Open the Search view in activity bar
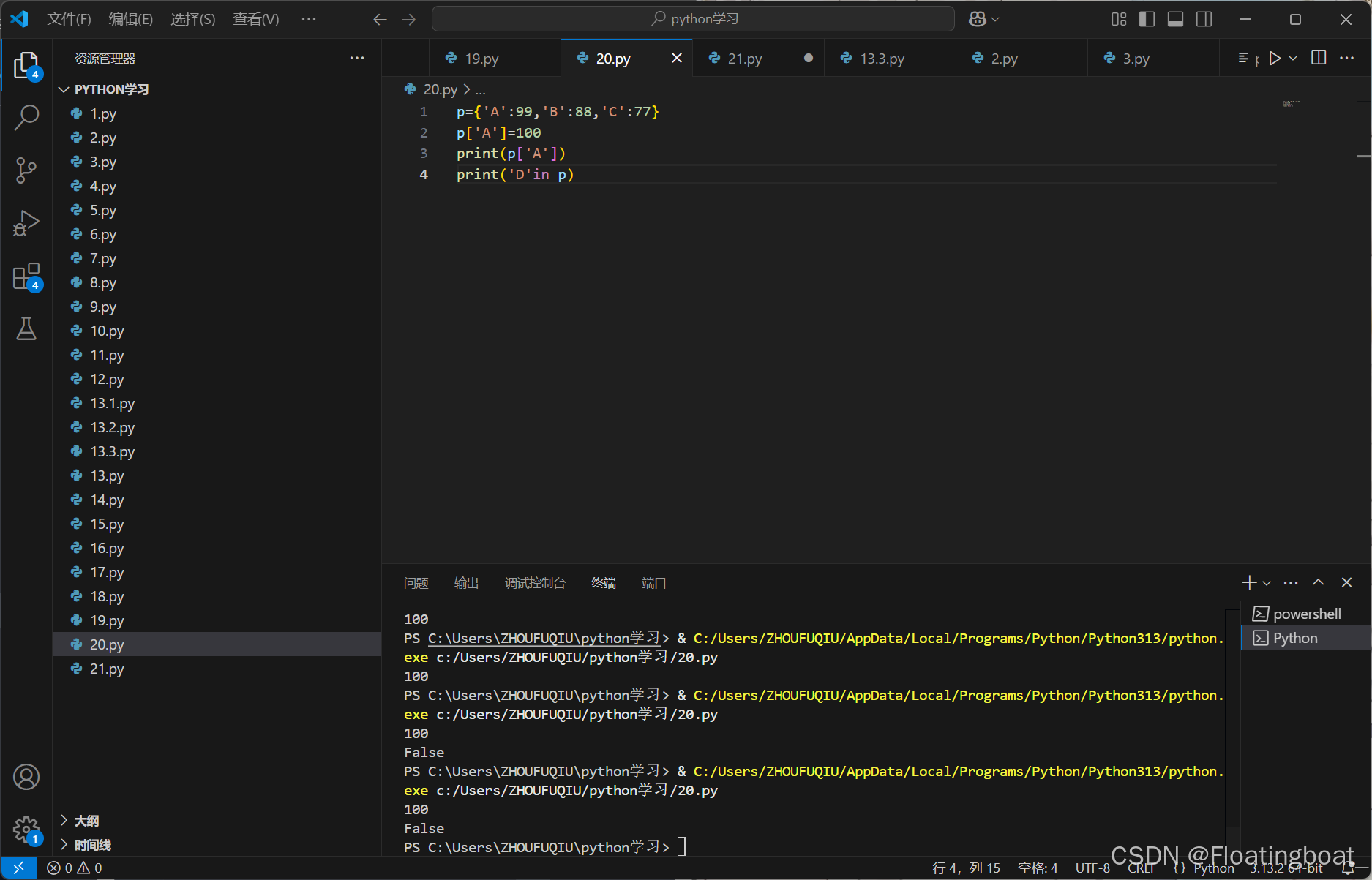Screen dimensions: 1372x880 click(x=26, y=117)
